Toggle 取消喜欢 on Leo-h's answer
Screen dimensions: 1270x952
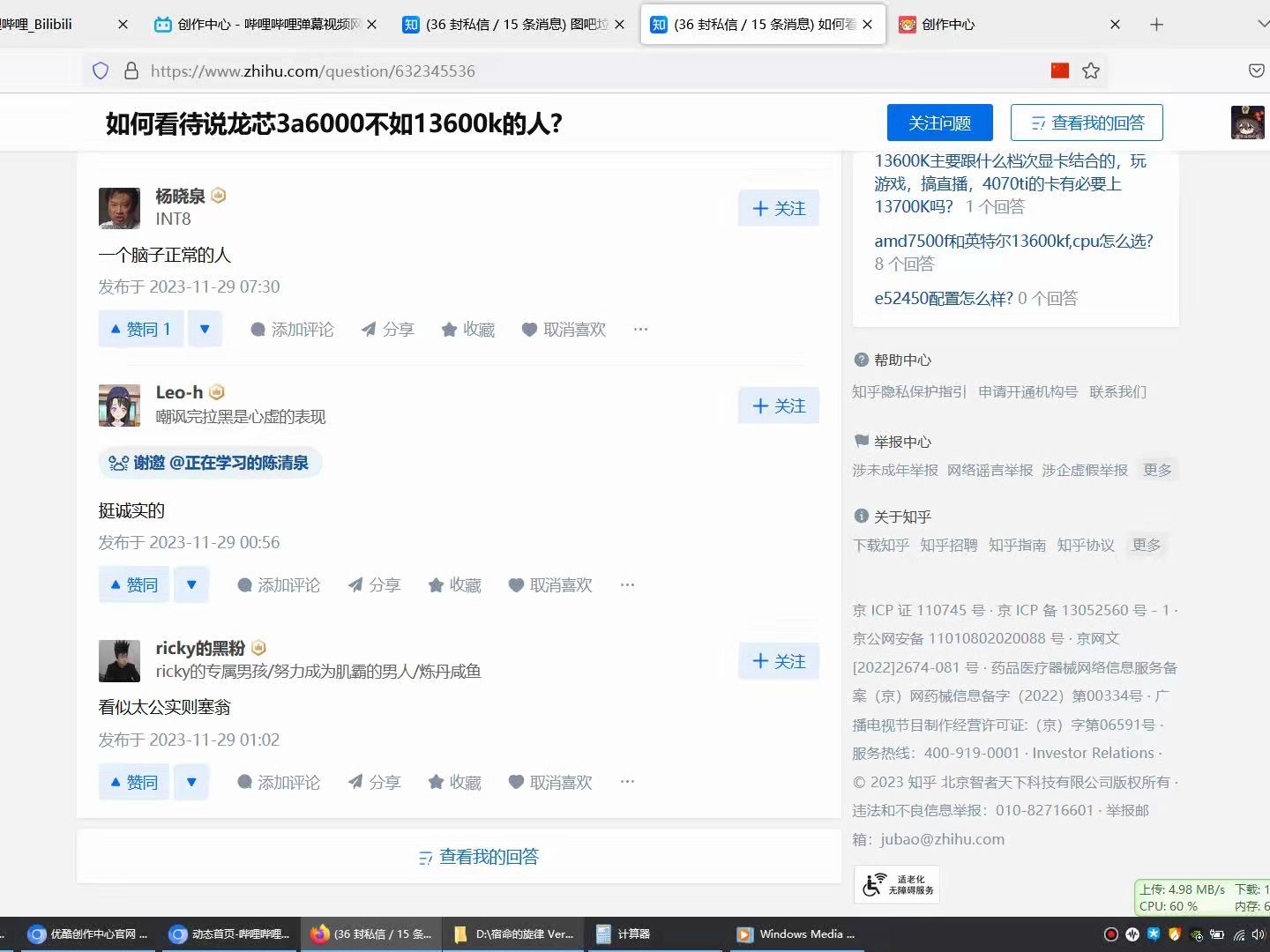(x=550, y=585)
